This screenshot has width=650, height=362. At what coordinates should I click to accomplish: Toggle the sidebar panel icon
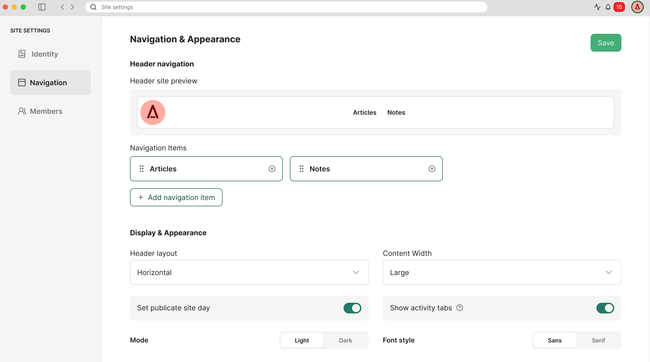[42, 7]
